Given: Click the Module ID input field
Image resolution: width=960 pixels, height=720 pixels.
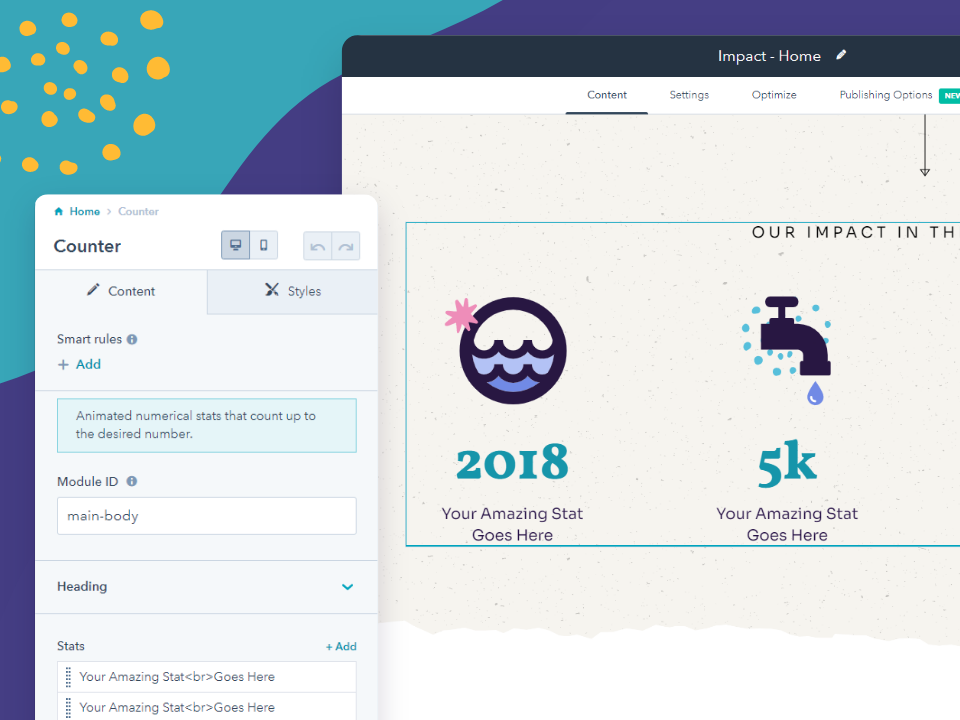Looking at the screenshot, I should coord(206,516).
